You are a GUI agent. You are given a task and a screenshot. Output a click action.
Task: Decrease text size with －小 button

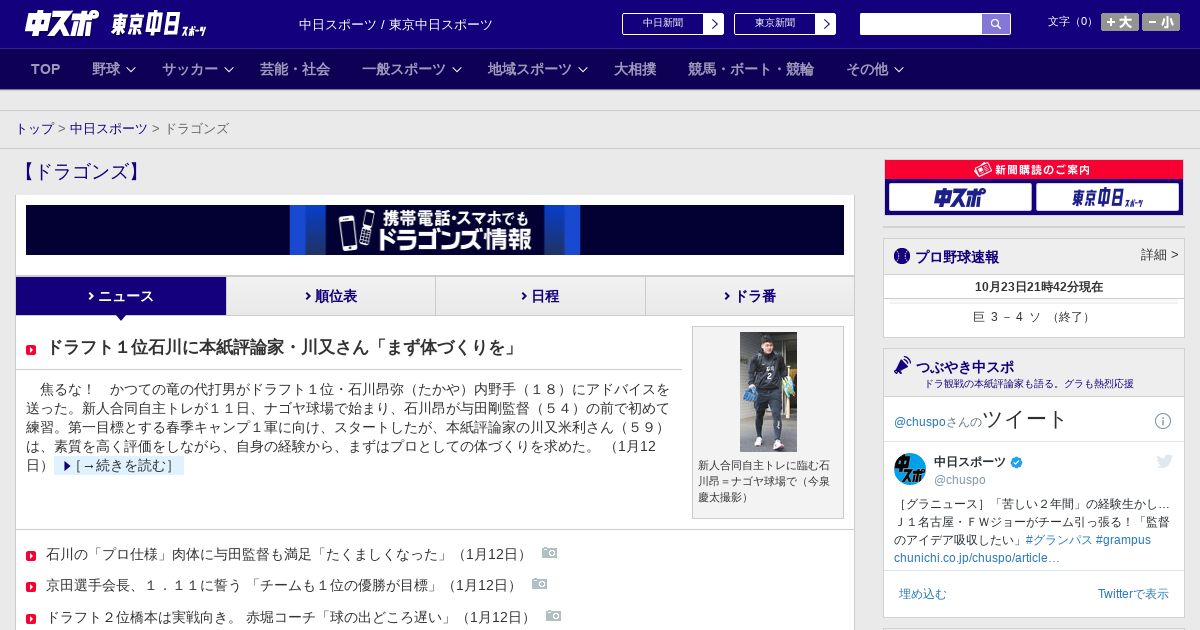click(1161, 22)
